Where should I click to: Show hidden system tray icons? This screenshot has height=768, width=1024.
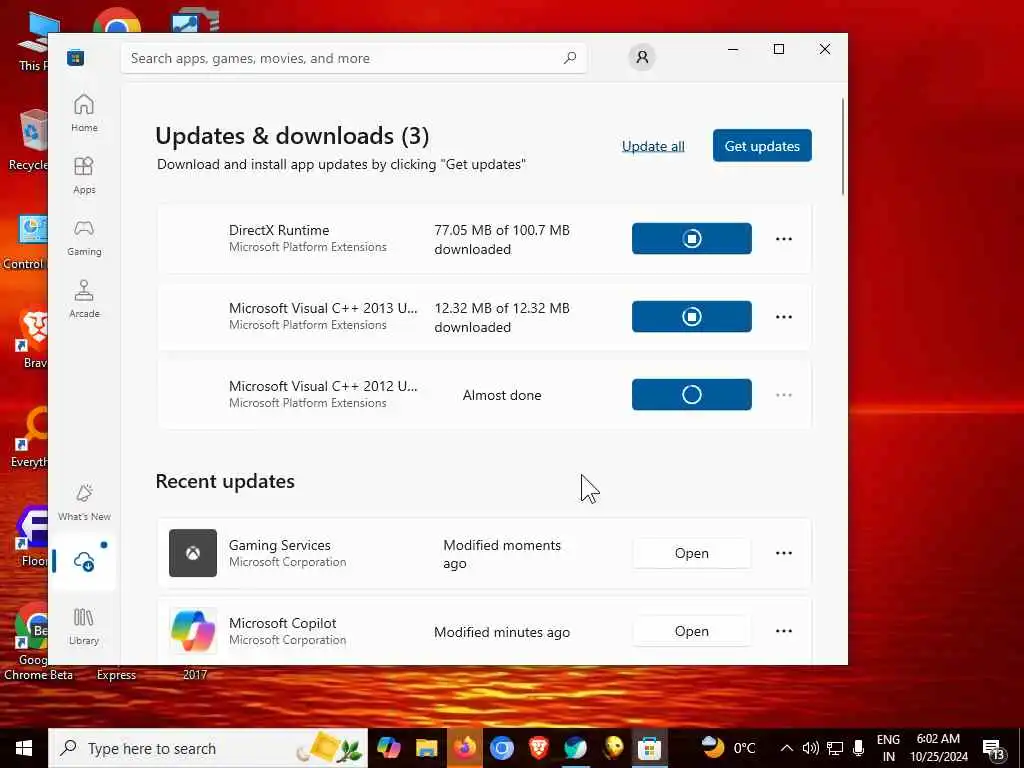[x=787, y=748]
